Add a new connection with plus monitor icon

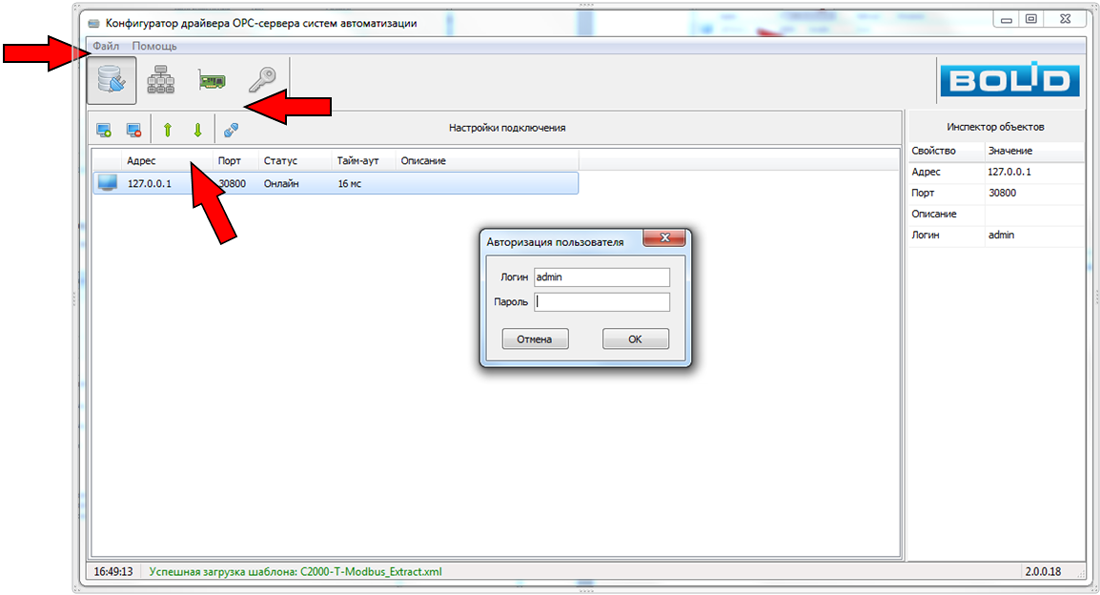[x=103, y=129]
